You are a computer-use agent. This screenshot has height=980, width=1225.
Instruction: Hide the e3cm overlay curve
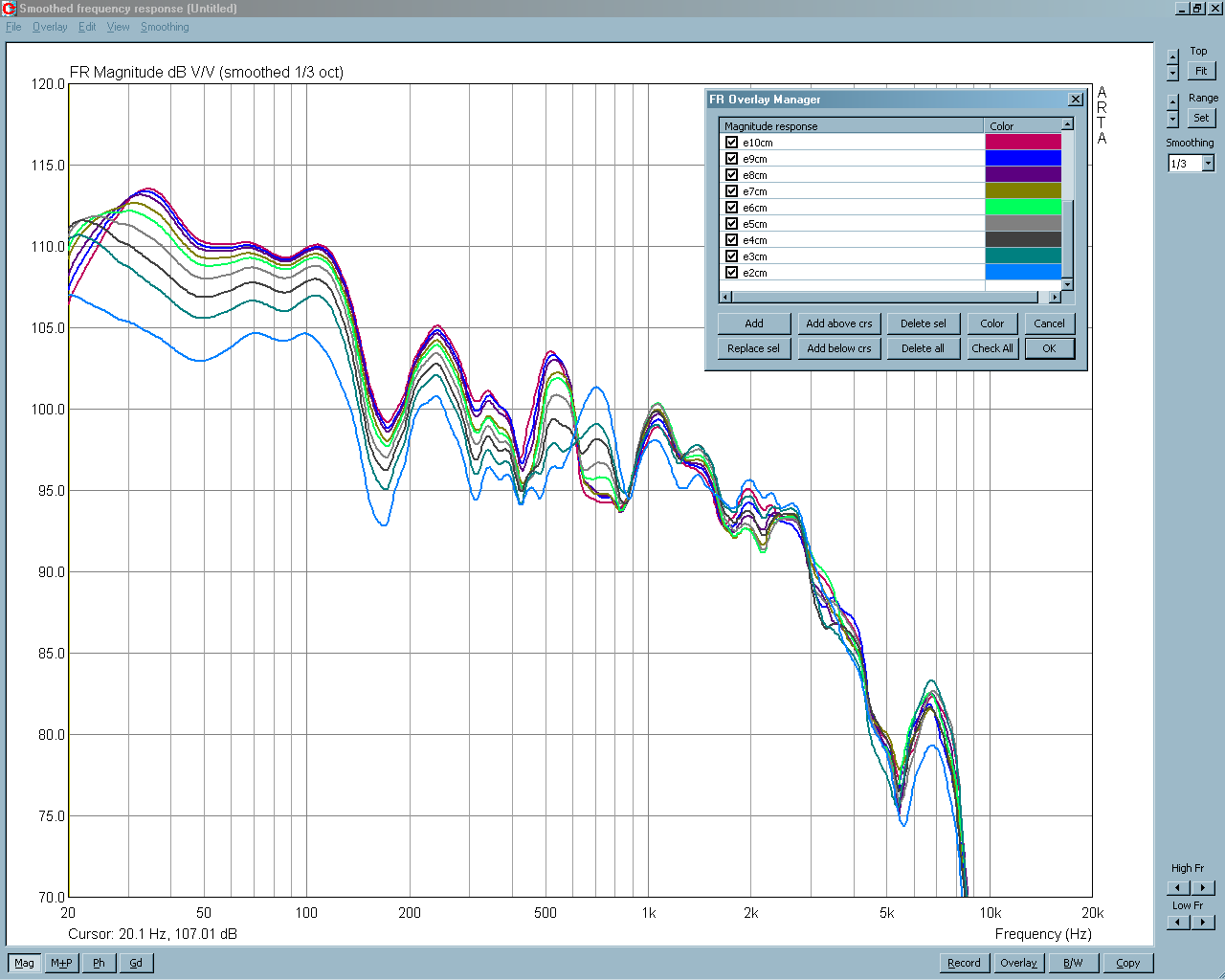coord(732,256)
